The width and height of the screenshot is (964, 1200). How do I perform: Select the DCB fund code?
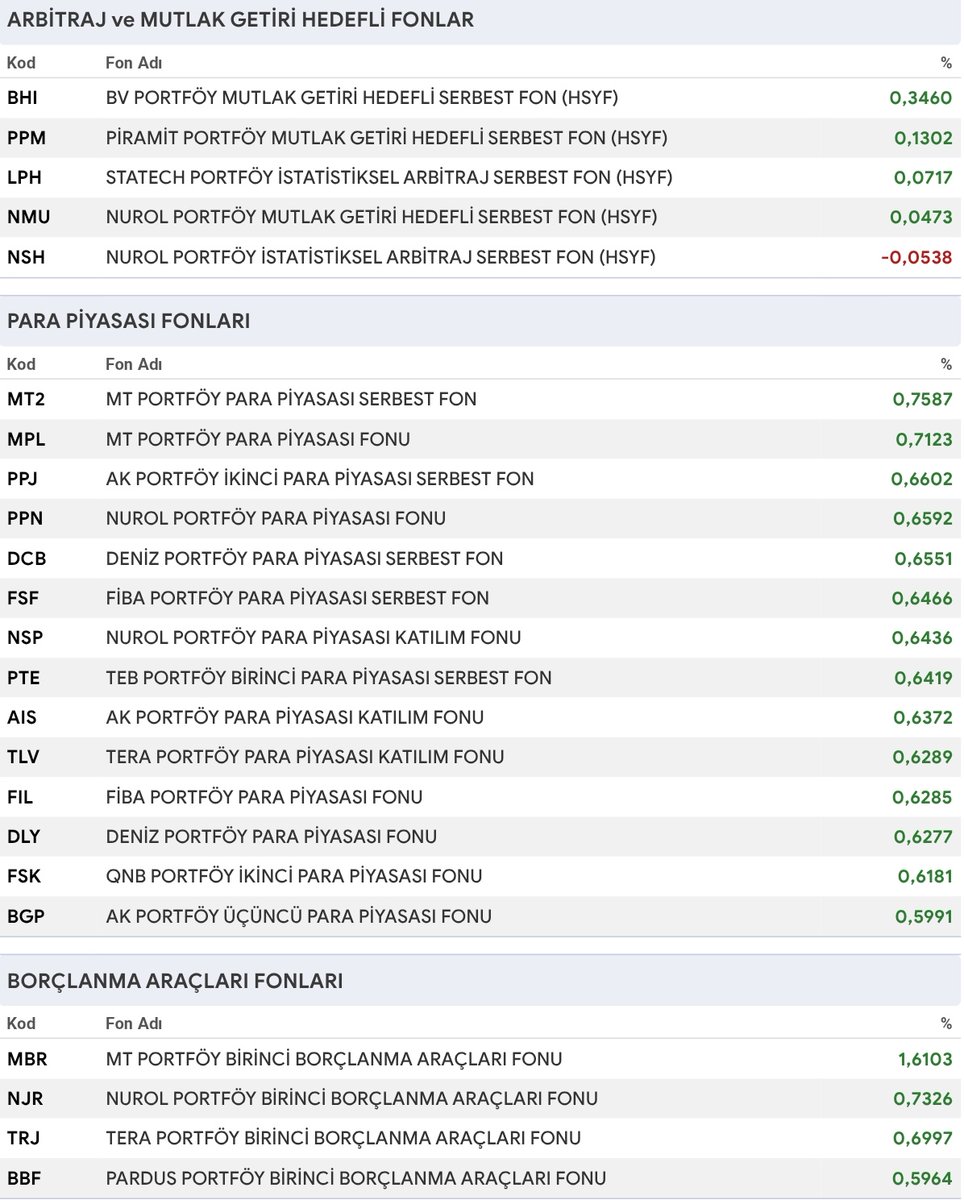click(26, 558)
